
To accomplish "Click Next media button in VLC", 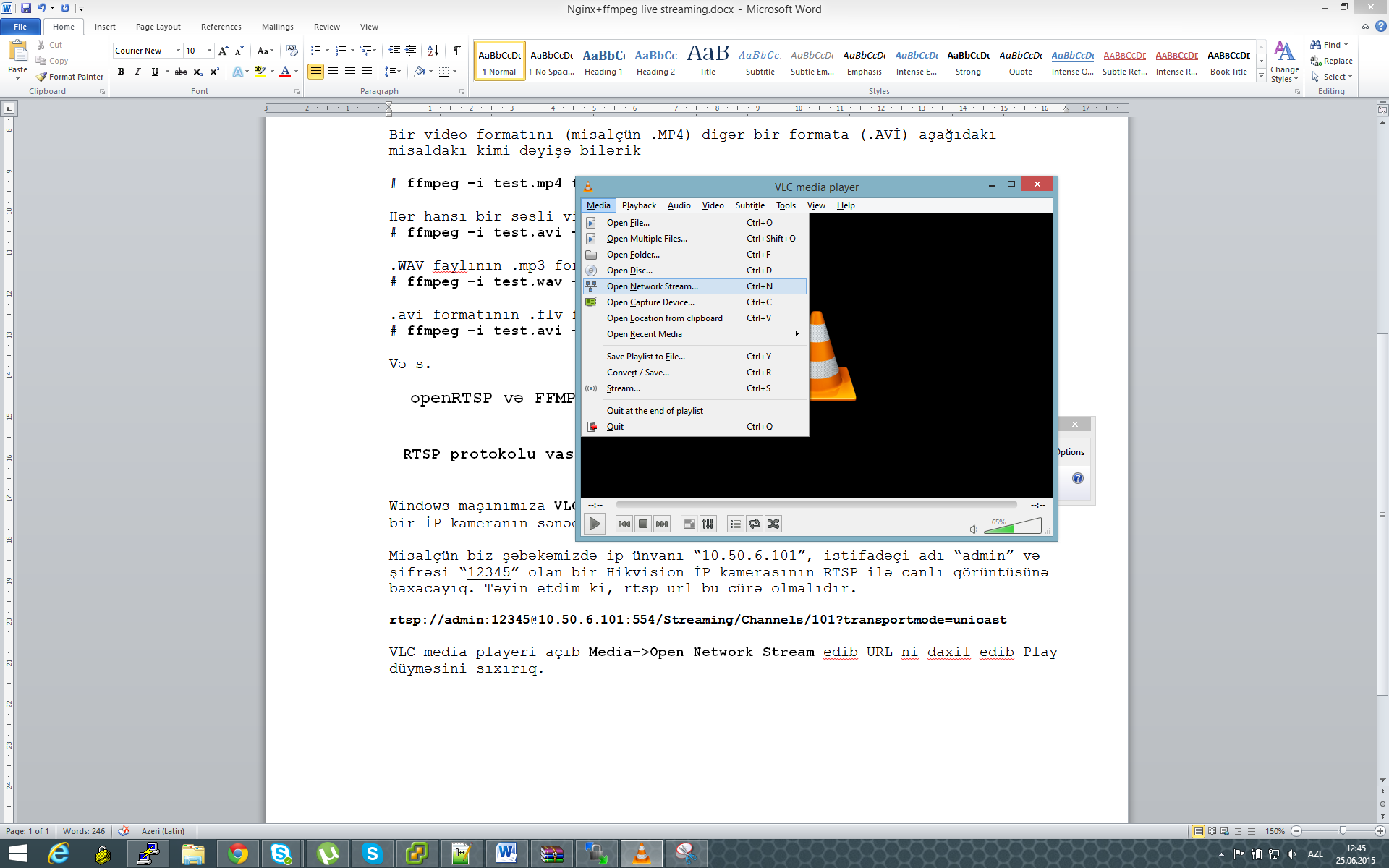I will (662, 524).
